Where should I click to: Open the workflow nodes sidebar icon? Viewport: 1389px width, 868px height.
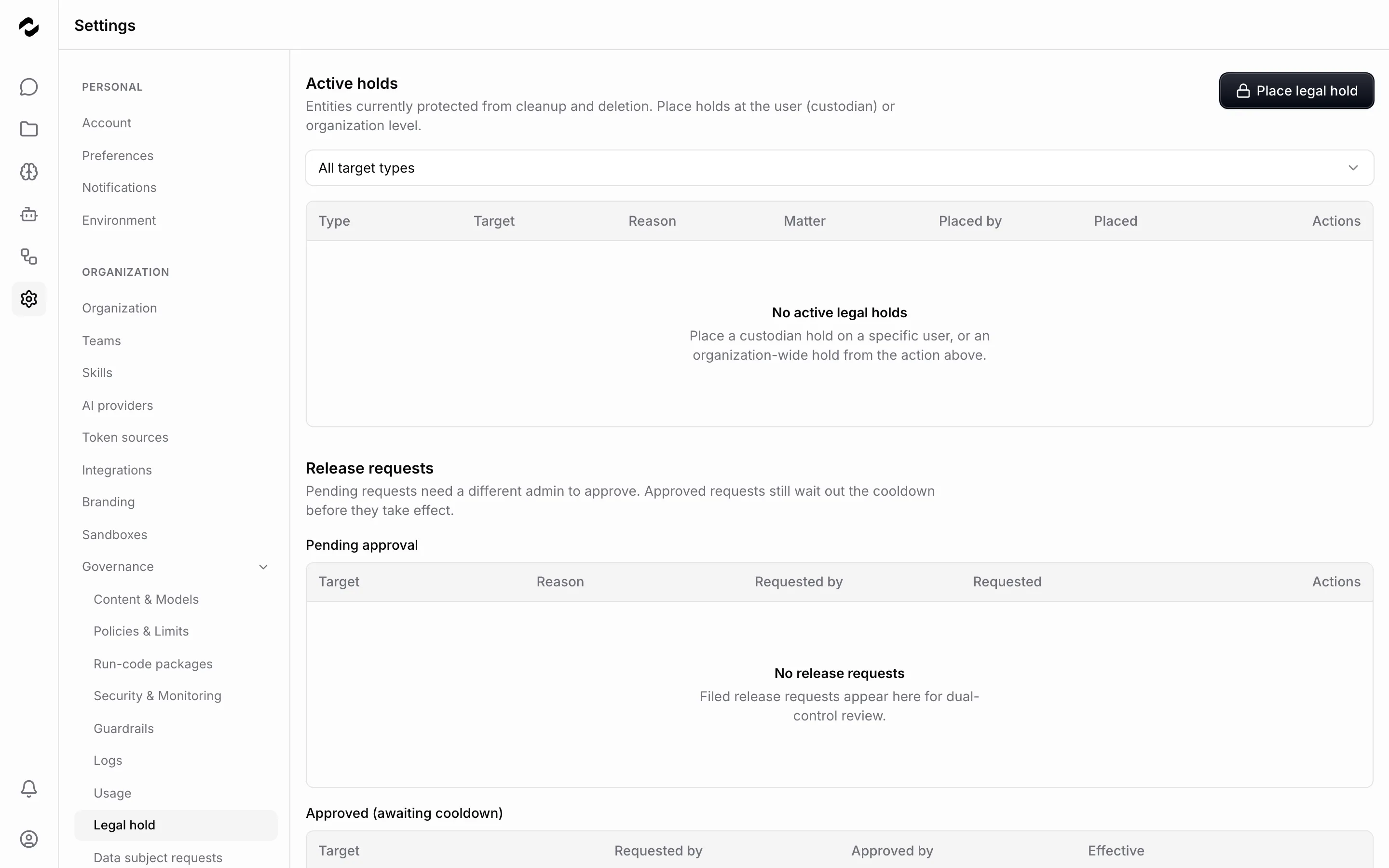pyautogui.click(x=29, y=257)
